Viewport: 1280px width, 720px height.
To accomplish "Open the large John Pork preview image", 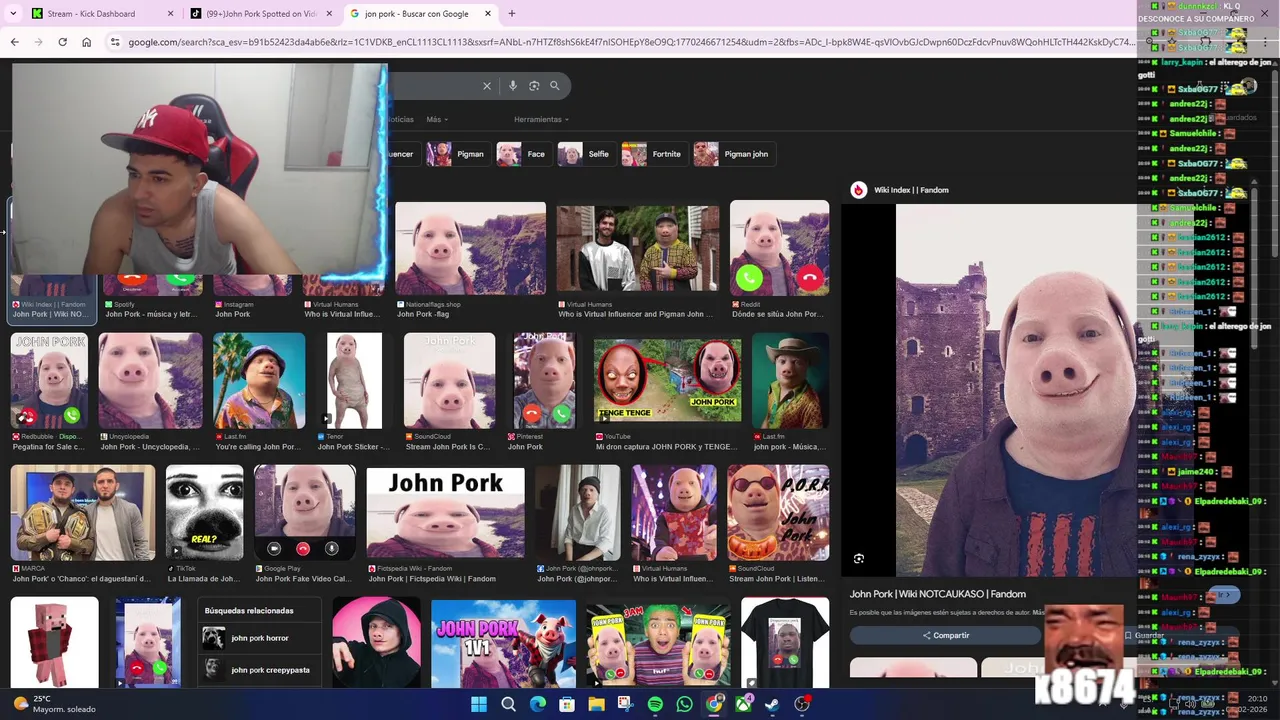I will tap(1016, 390).
